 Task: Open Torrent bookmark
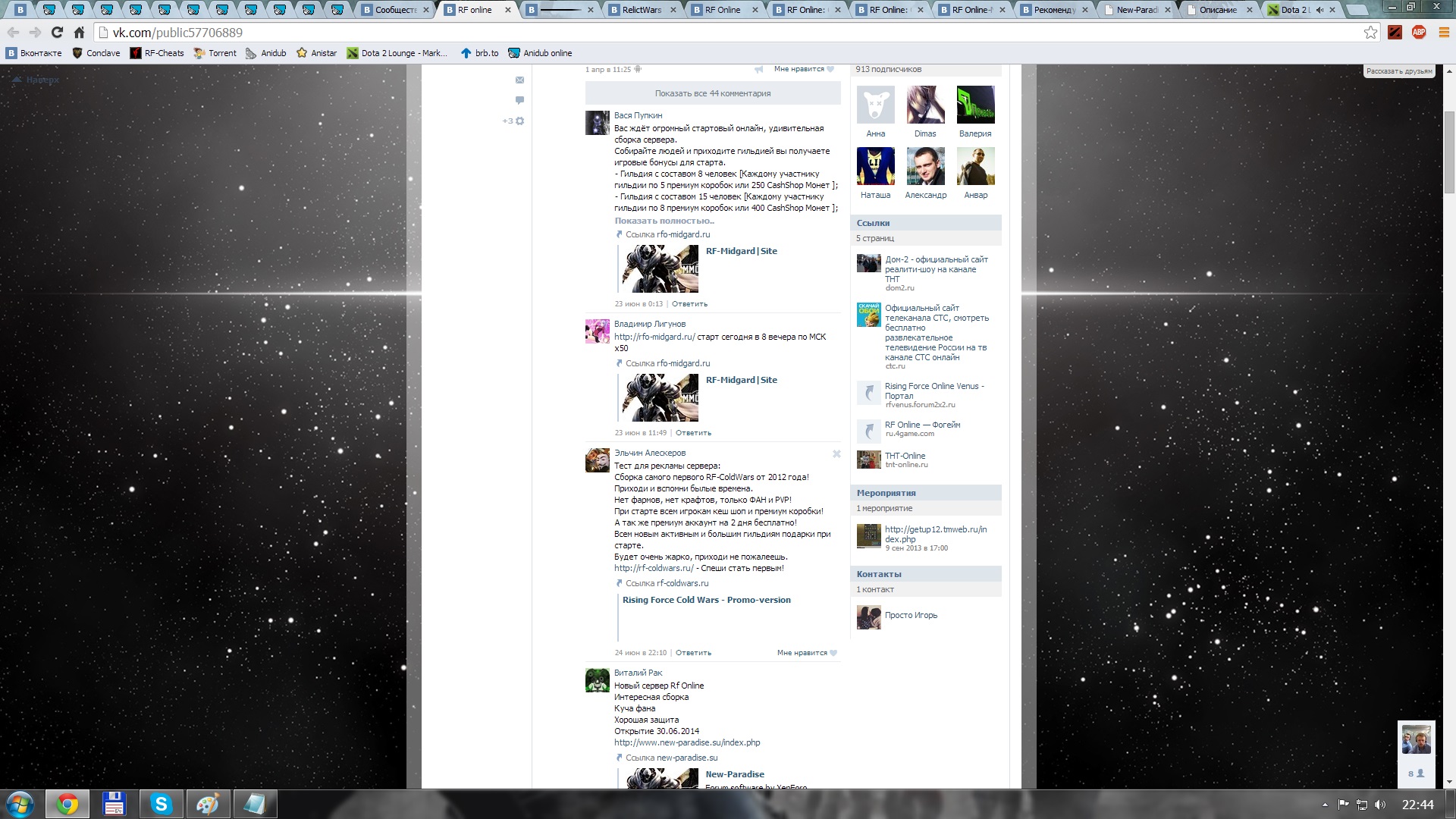coord(215,53)
